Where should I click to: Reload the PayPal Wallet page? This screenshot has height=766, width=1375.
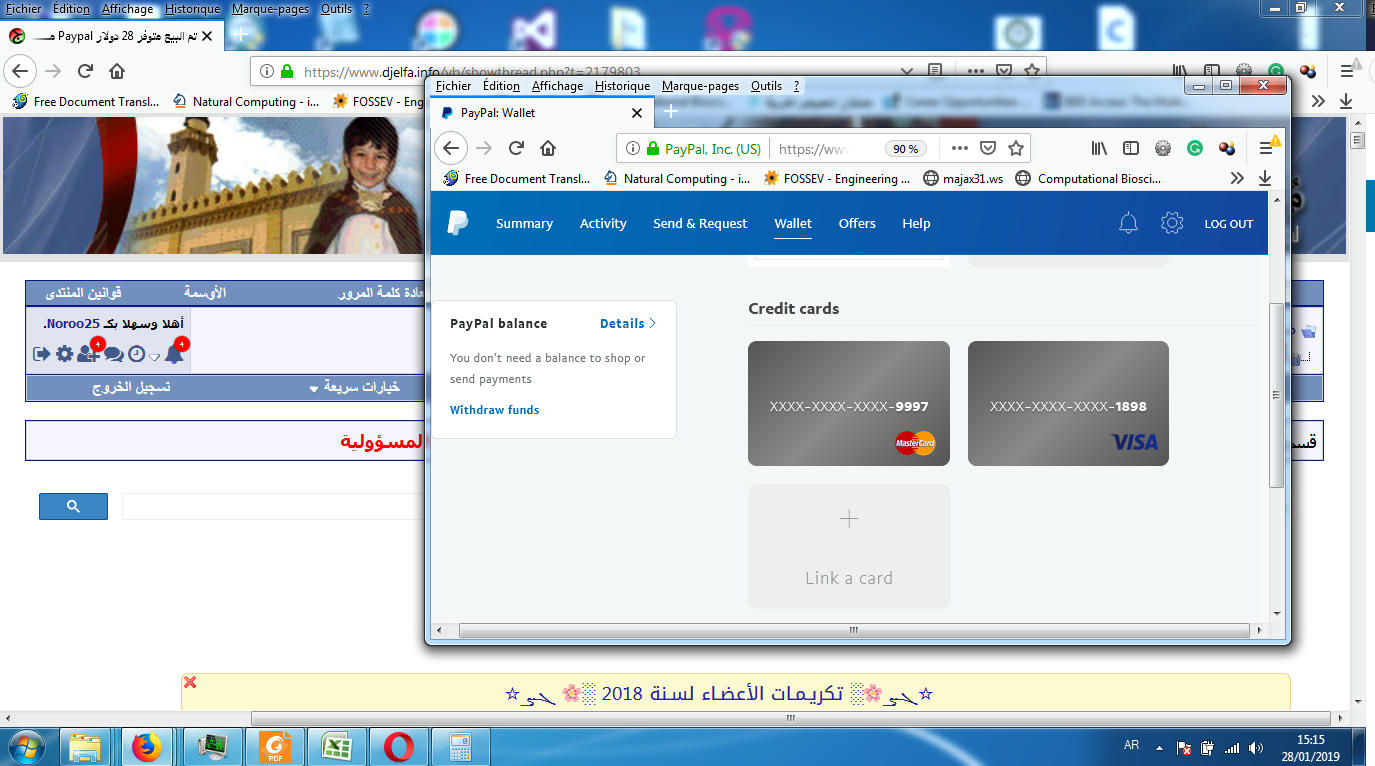(516, 148)
